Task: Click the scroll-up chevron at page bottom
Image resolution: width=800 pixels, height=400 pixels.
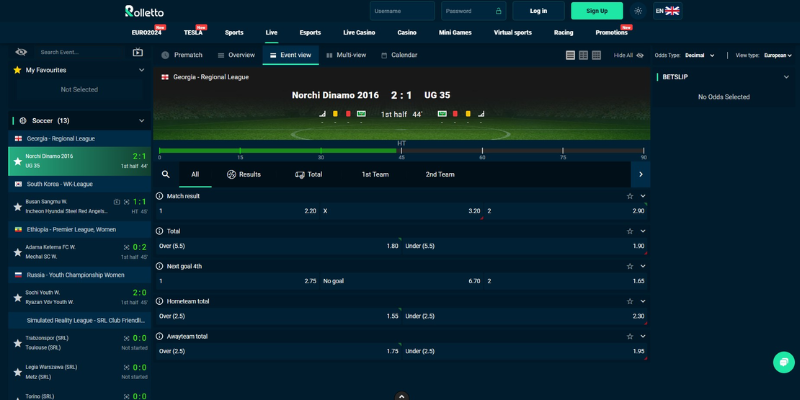Action: tap(402, 396)
